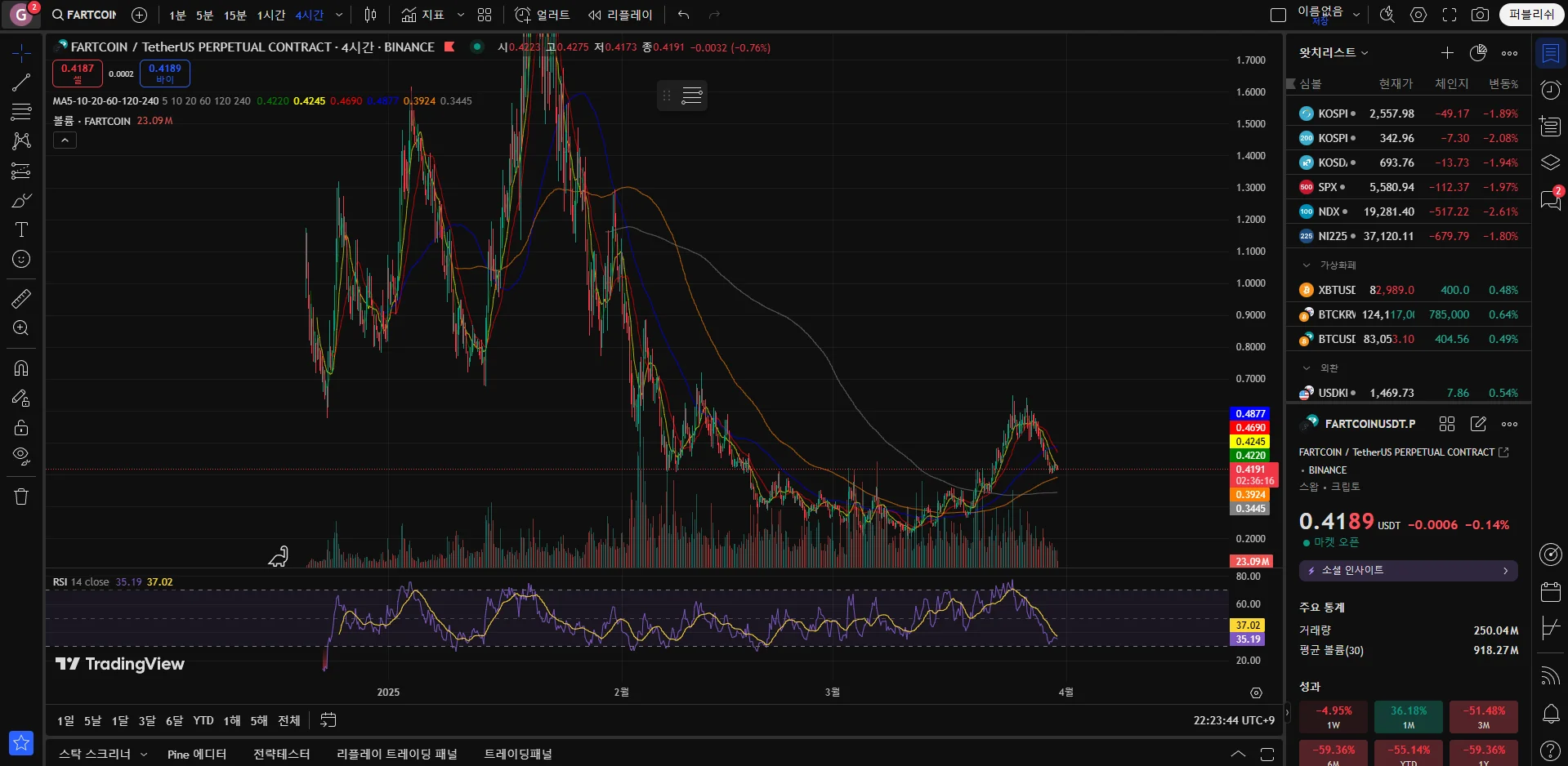Add a symbol to compare
The image size is (1568, 766).
click(x=140, y=15)
